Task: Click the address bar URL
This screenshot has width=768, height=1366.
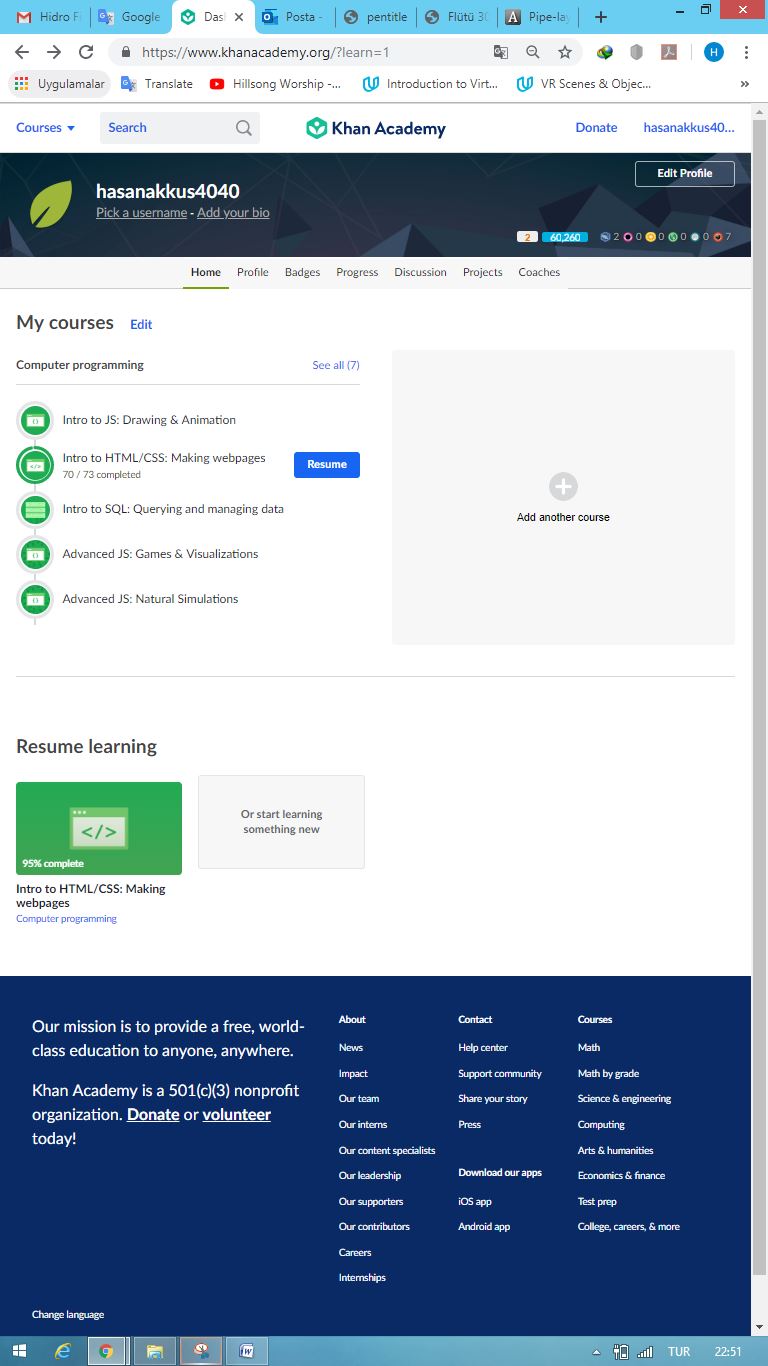Action: click(266, 52)
